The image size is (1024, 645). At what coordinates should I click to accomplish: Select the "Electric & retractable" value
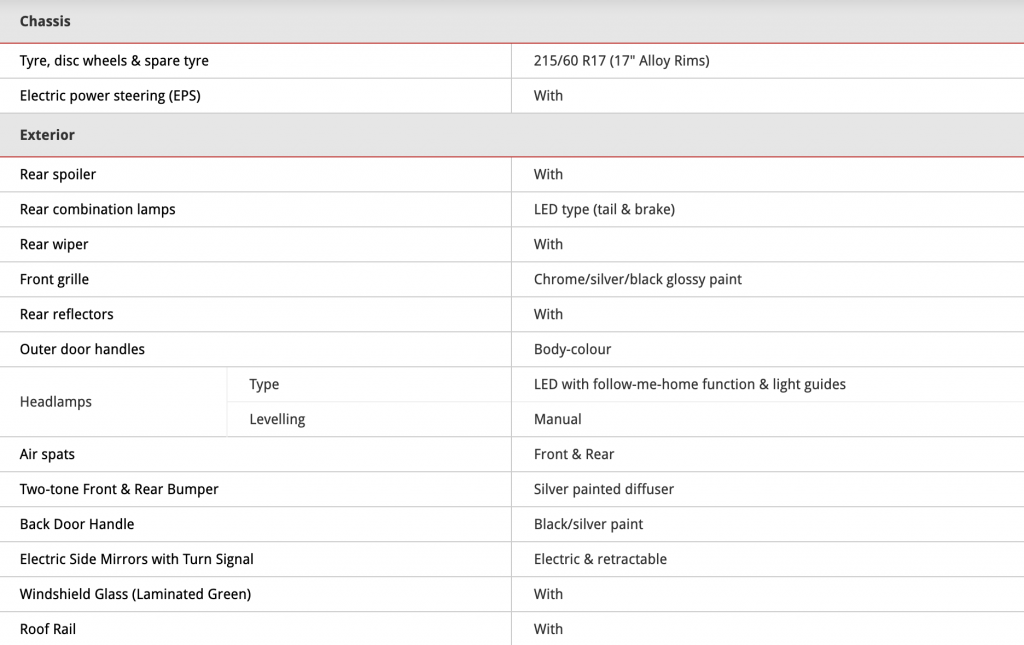600,559
